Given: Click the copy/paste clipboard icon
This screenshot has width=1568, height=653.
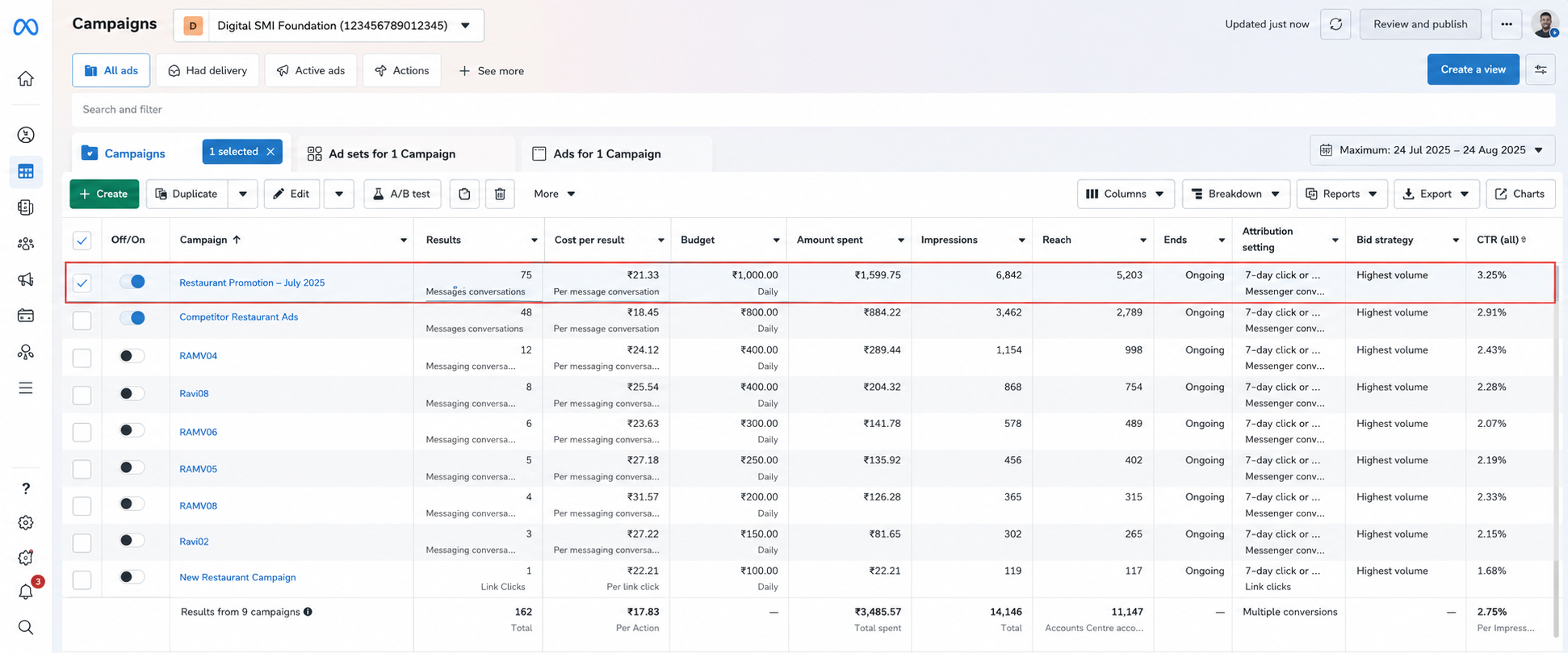Looking at the screenshot, I should point(464,194).
